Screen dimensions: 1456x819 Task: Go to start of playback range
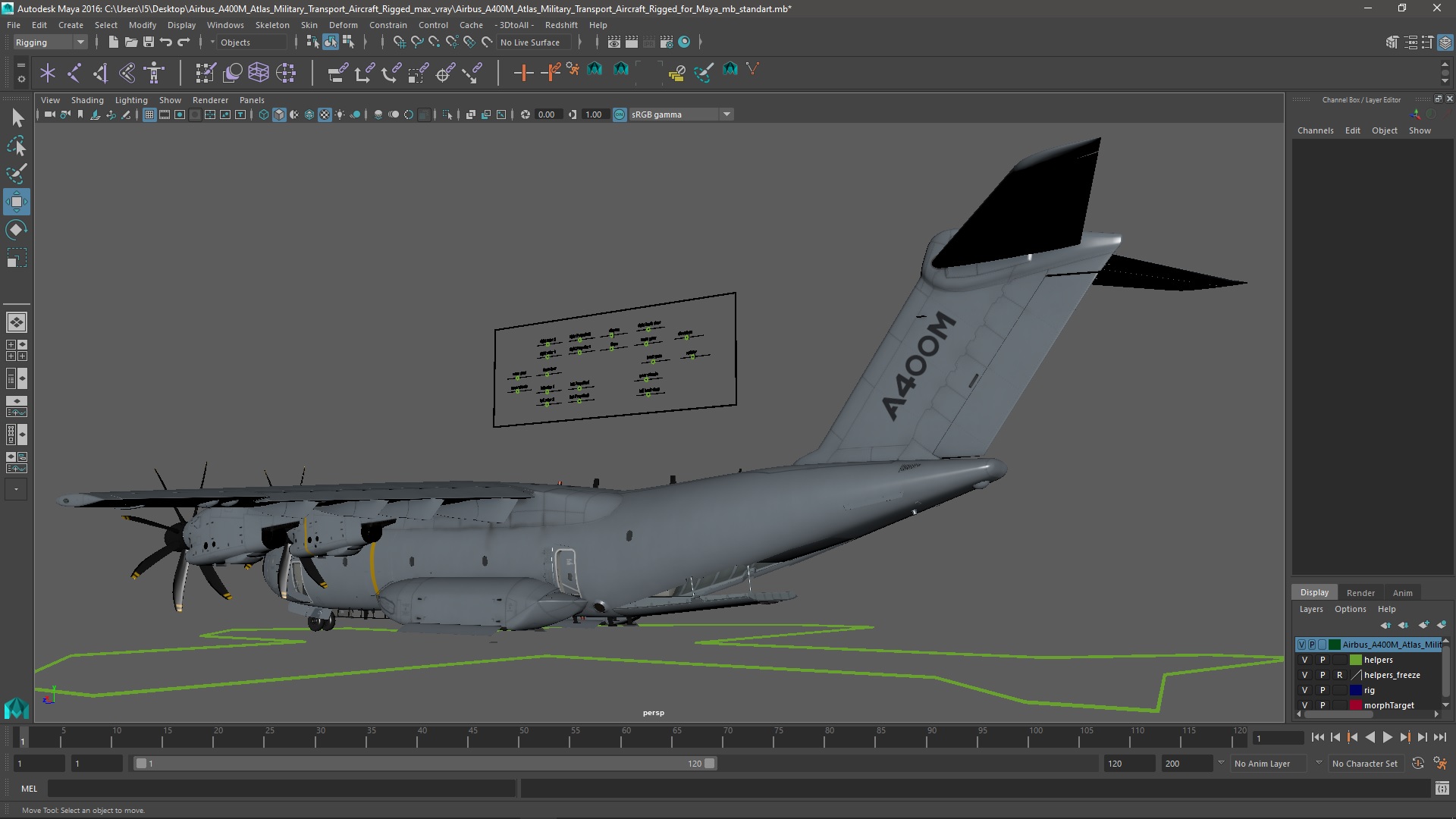(x=1317, y=737)
